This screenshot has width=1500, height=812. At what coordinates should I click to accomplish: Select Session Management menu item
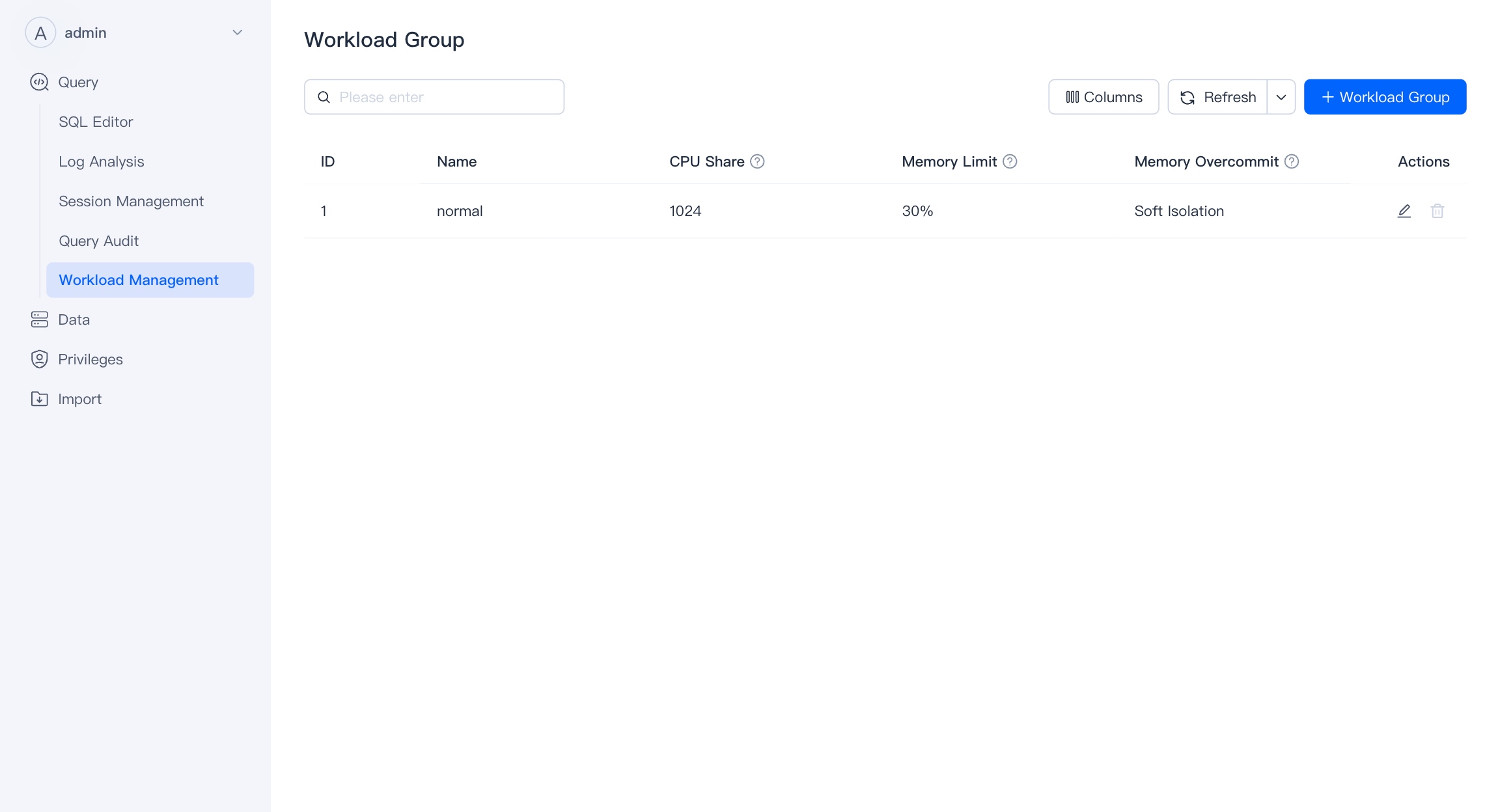pos(131,201)
